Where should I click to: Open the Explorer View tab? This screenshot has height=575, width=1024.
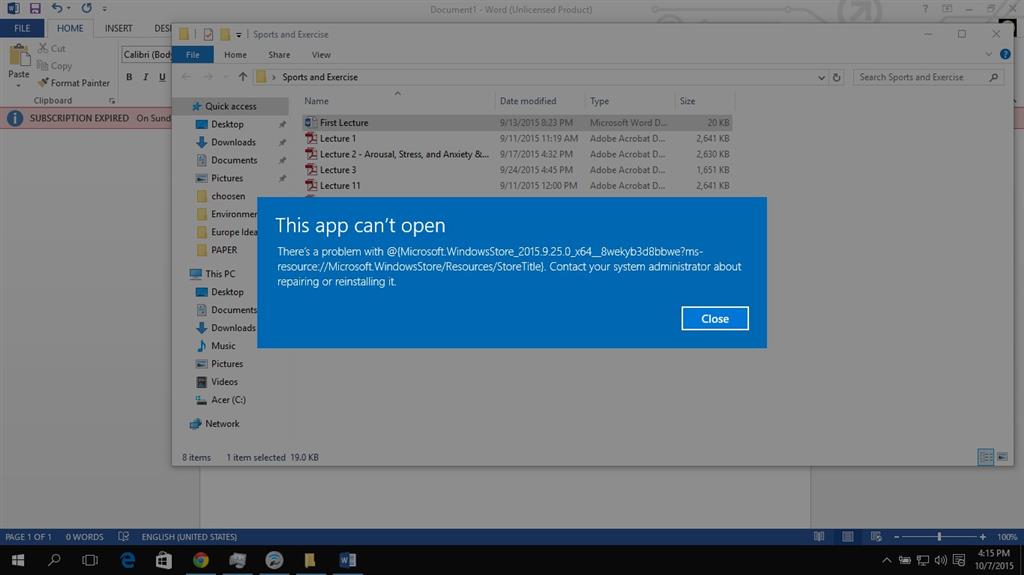coord(321,55)
